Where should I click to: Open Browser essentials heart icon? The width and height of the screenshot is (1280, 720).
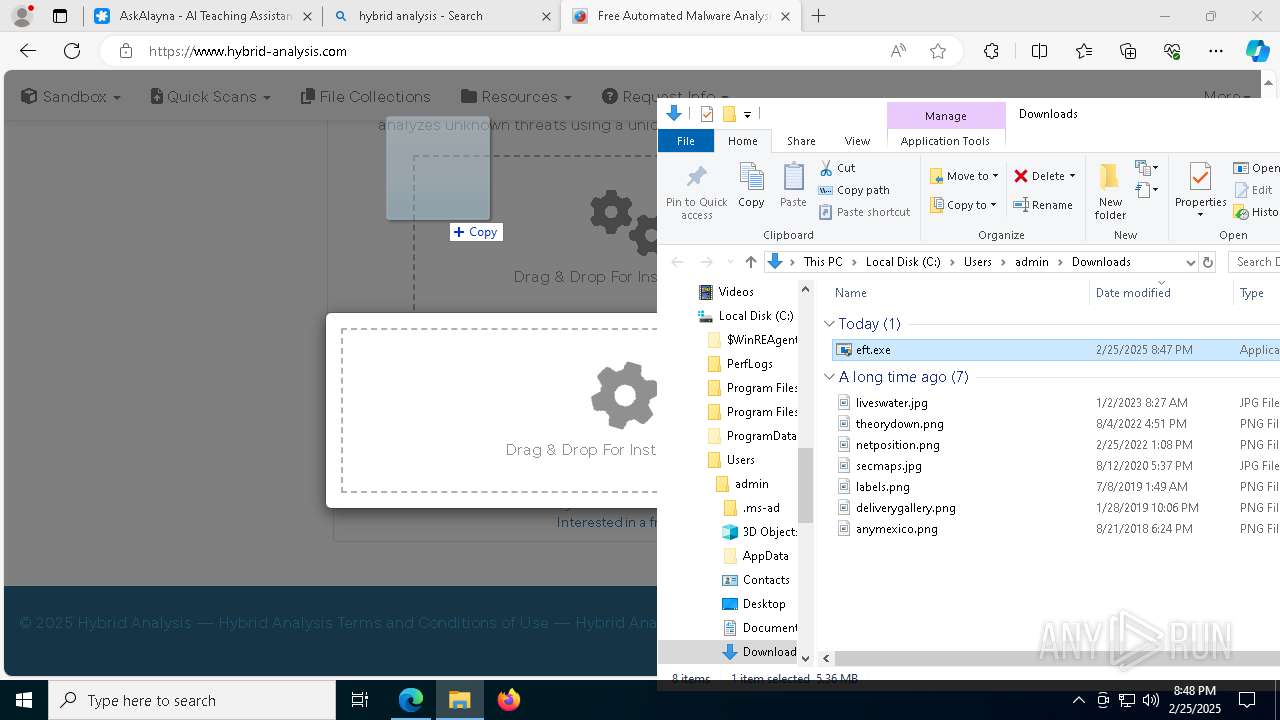1172,51
